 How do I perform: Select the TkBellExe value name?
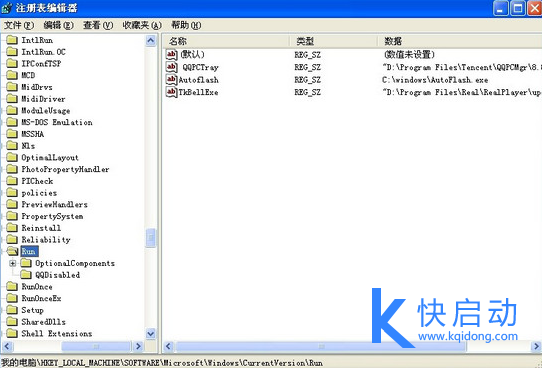pyautogui.click(x=198, y=93)
